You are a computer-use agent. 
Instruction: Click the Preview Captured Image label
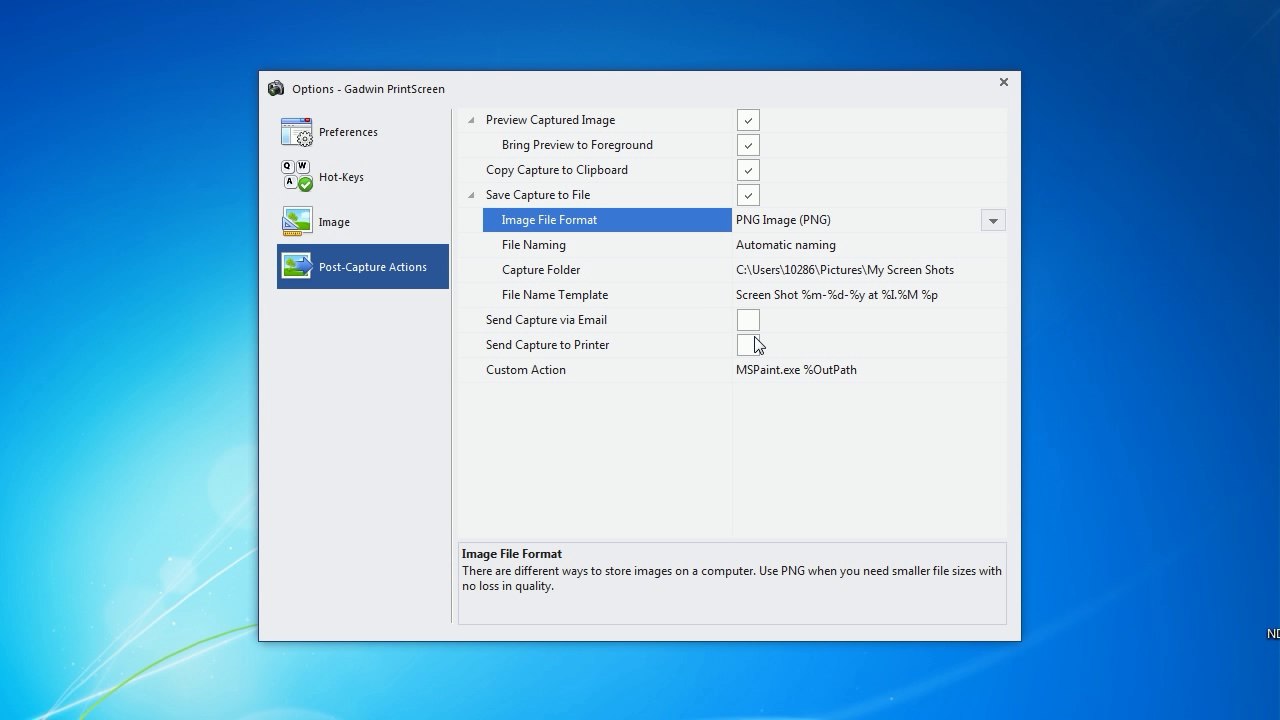pyautogui.click(x=550, y=120)
